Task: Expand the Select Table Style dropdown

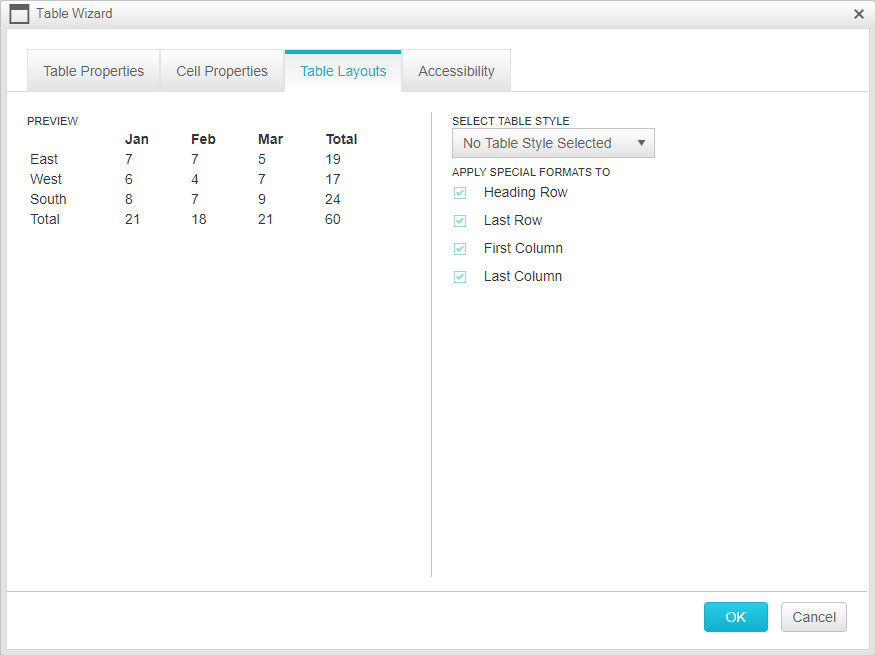Action: tap(553, 143)
